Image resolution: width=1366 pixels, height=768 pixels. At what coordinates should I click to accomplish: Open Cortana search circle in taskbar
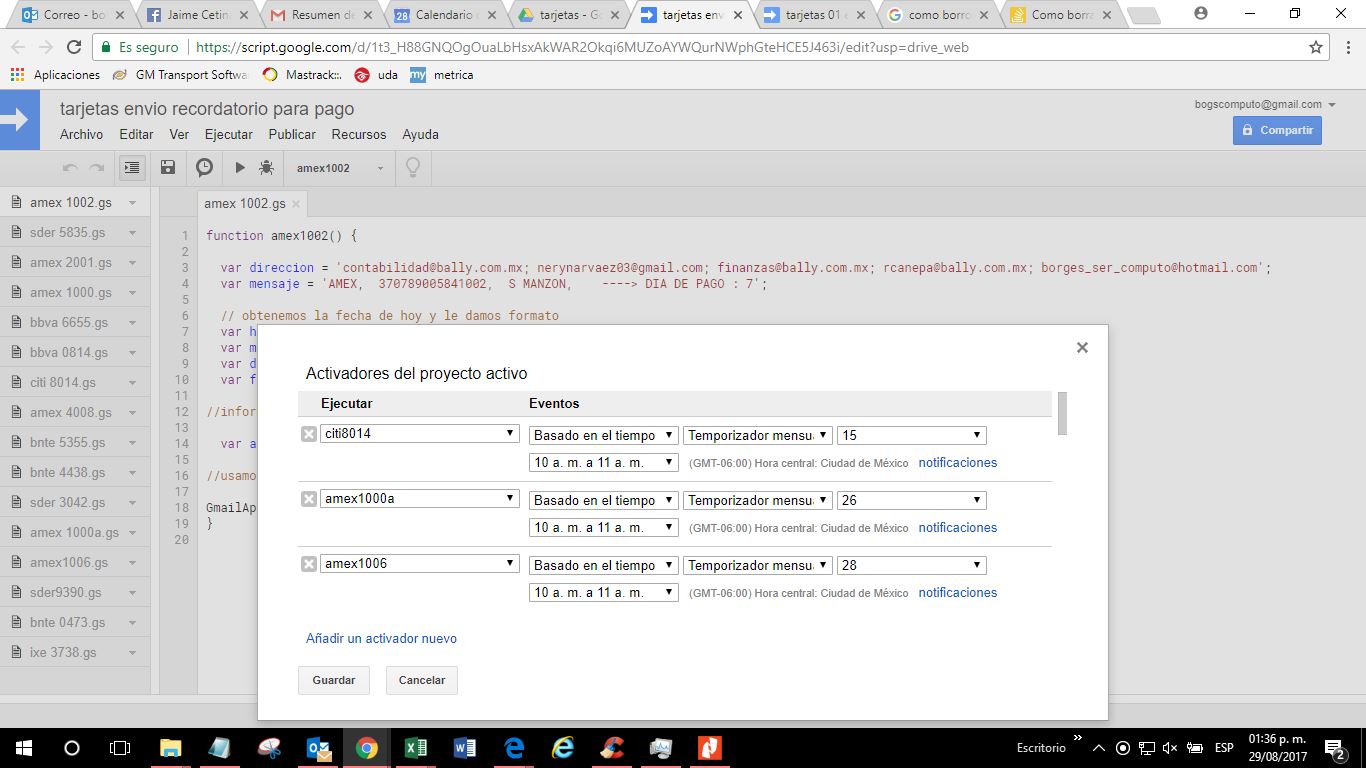click(x=72, y=747)
